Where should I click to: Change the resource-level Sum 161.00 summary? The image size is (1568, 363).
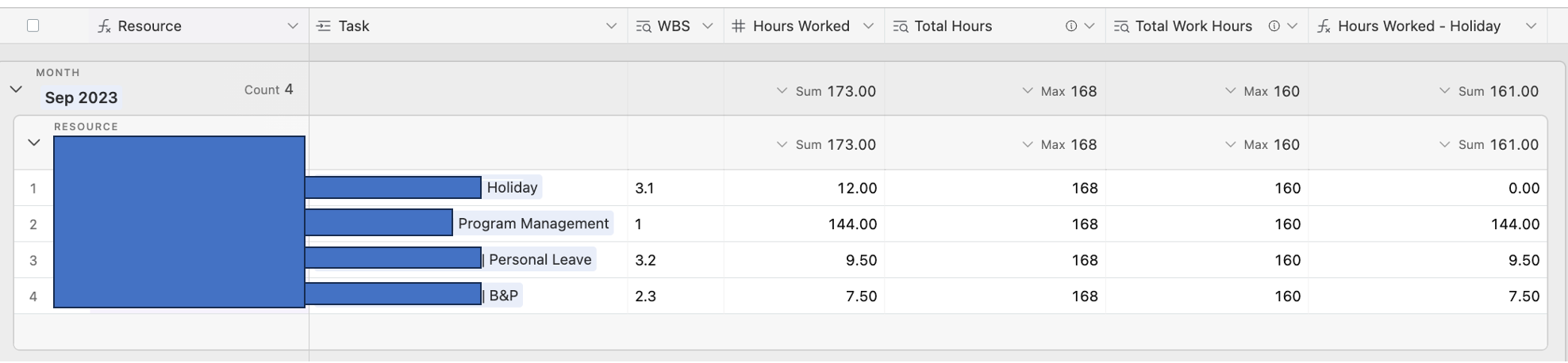click(1489, 144)
